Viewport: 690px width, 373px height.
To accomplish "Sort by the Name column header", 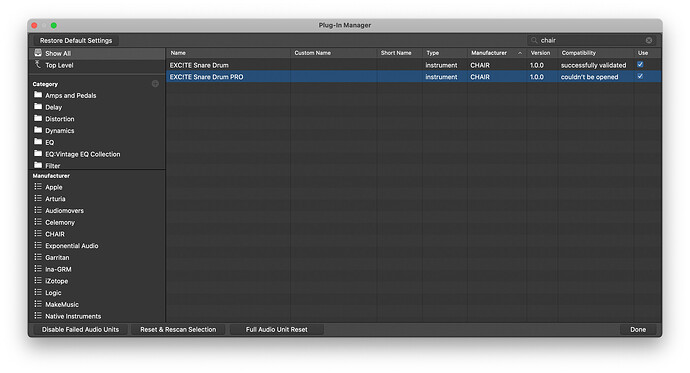I will click(x=228, y=53).
